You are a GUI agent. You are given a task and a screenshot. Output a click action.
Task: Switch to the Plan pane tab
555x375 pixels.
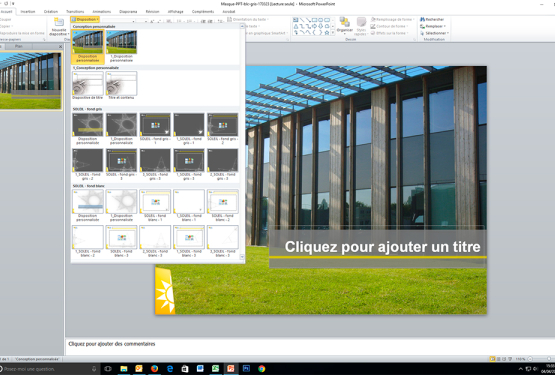coord(18,46)
